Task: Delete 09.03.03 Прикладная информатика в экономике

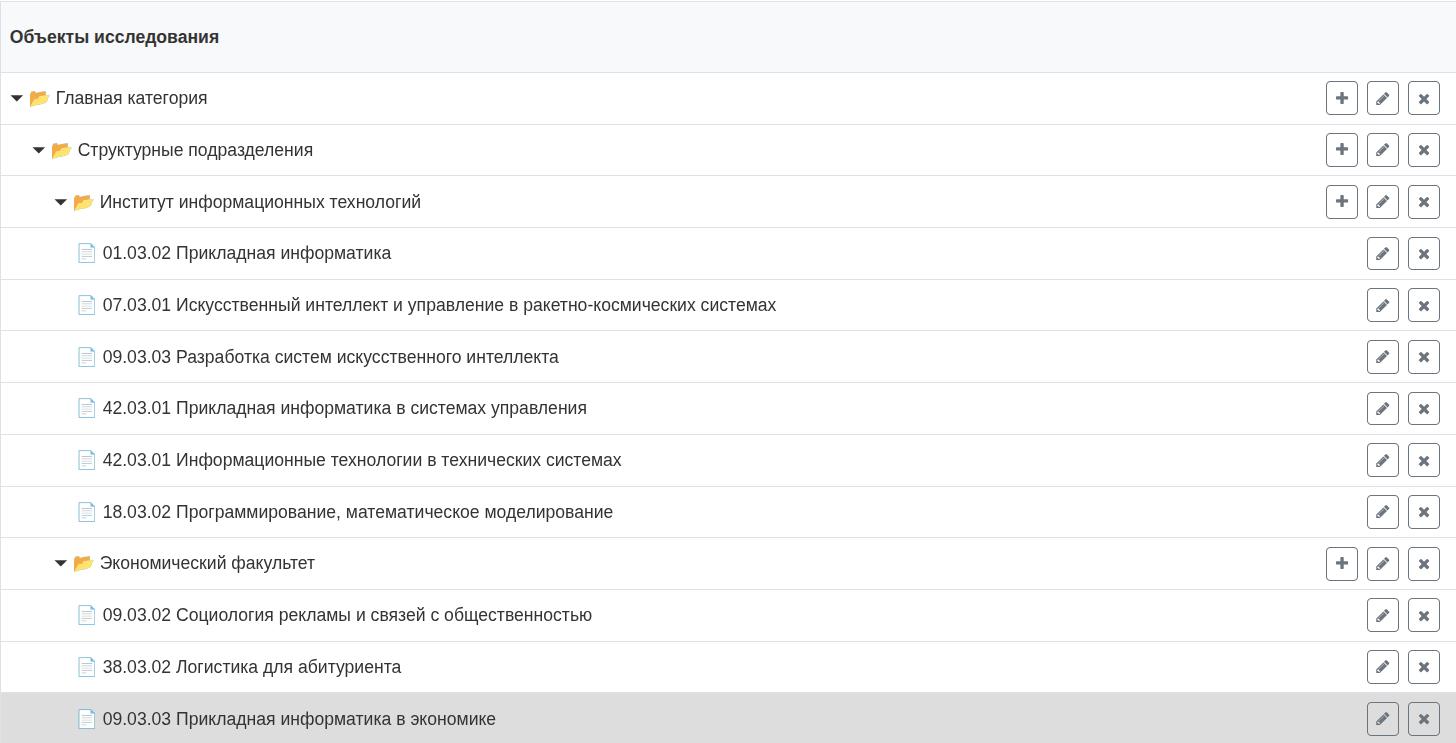Action: pyautogui.click(x=1423, y=719)
